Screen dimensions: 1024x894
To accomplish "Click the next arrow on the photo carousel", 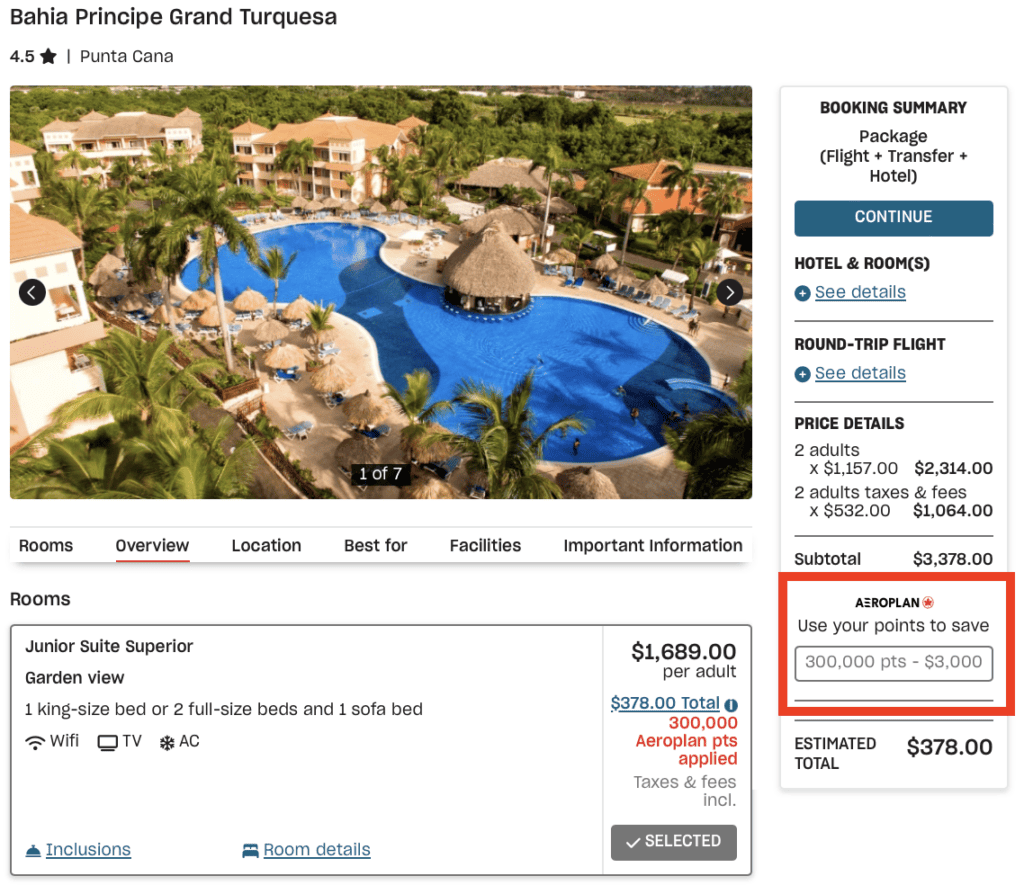I will click(x=730, y=292).
